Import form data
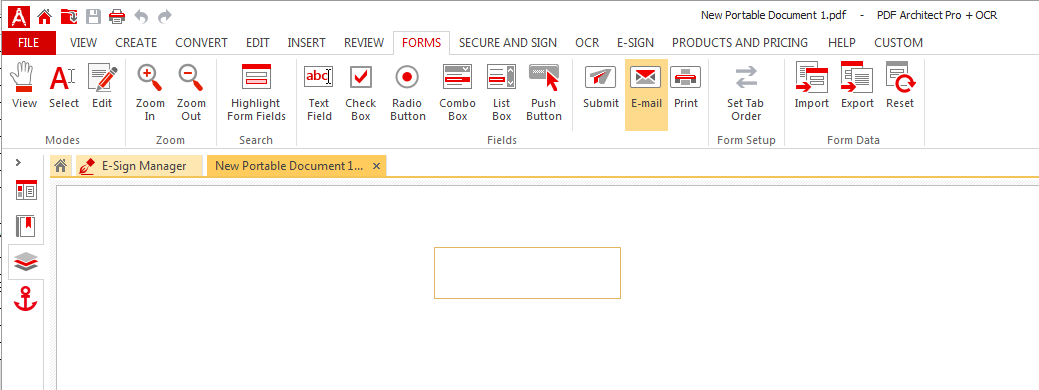The height and width of the screenshot is (390, 1039). coord(812,86)
